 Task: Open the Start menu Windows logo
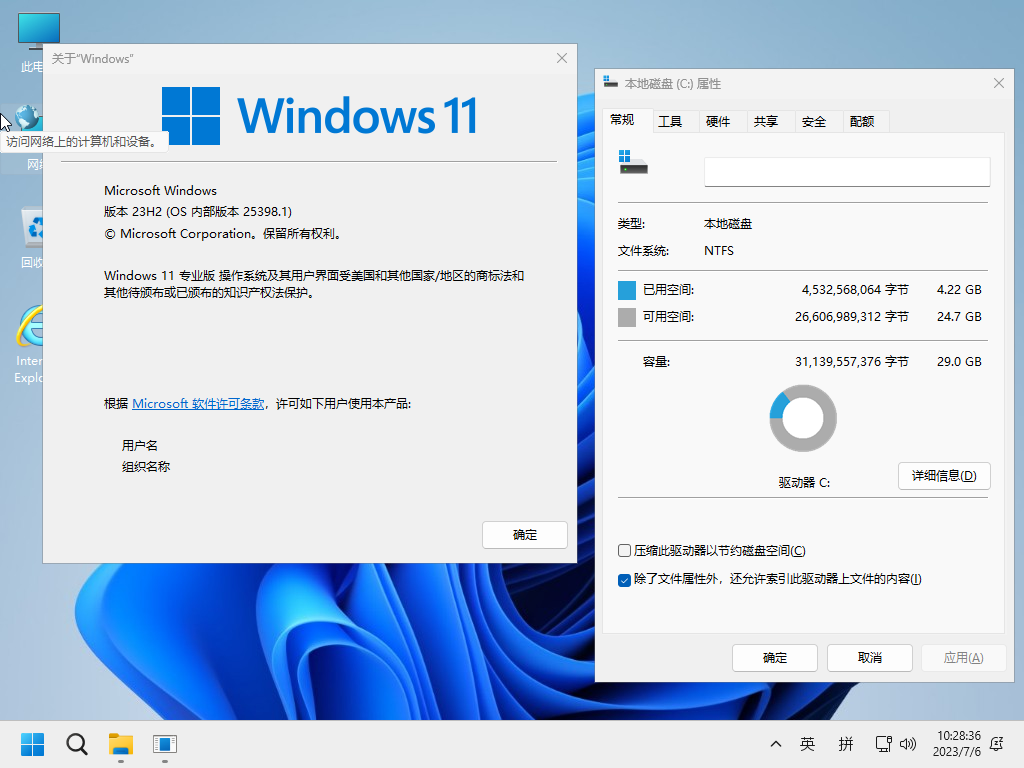click(x=32, y=744)
